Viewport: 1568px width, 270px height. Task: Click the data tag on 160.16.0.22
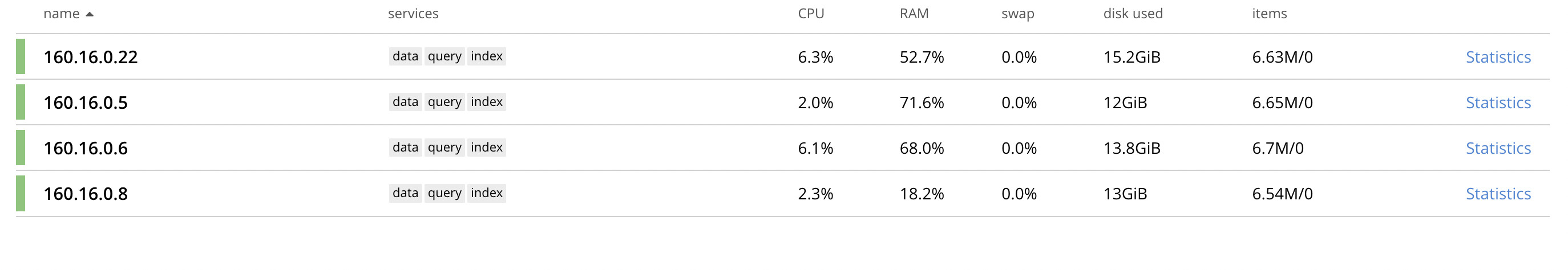(405, 56)
